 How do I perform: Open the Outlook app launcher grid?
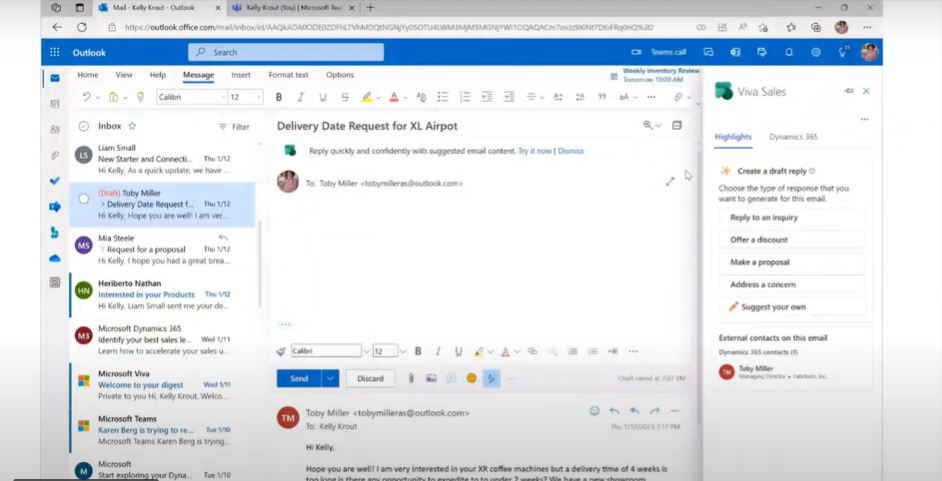tap(55, 52)
